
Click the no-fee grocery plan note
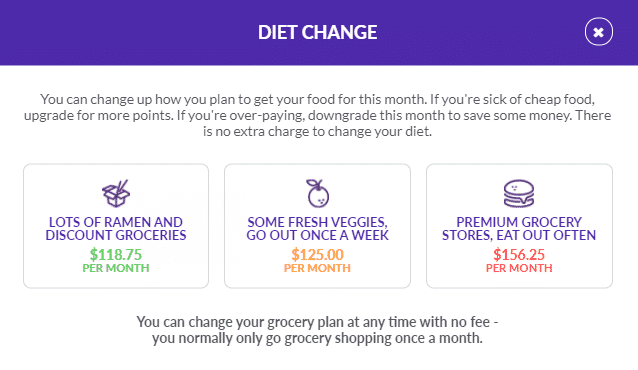click(x=317, y=330)
